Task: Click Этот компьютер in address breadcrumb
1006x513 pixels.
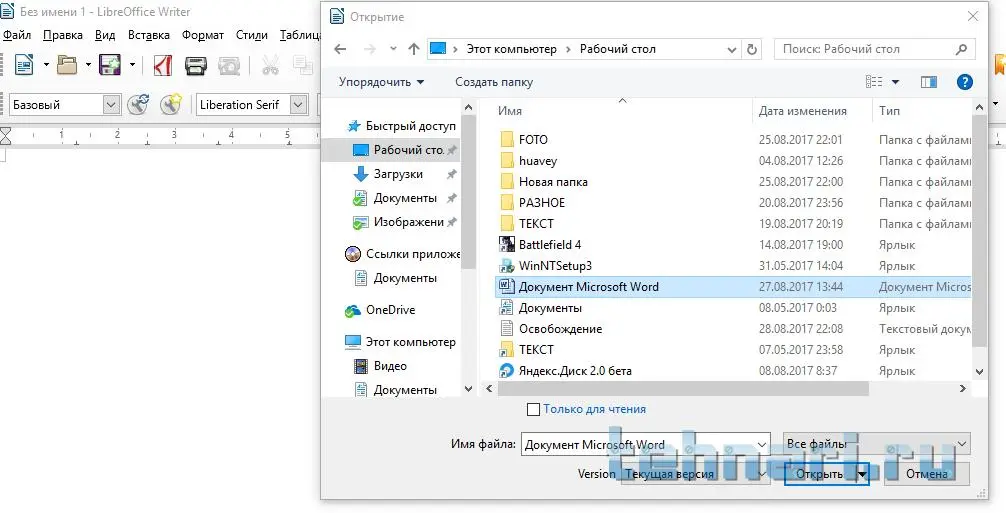Action: coord(511,49)
